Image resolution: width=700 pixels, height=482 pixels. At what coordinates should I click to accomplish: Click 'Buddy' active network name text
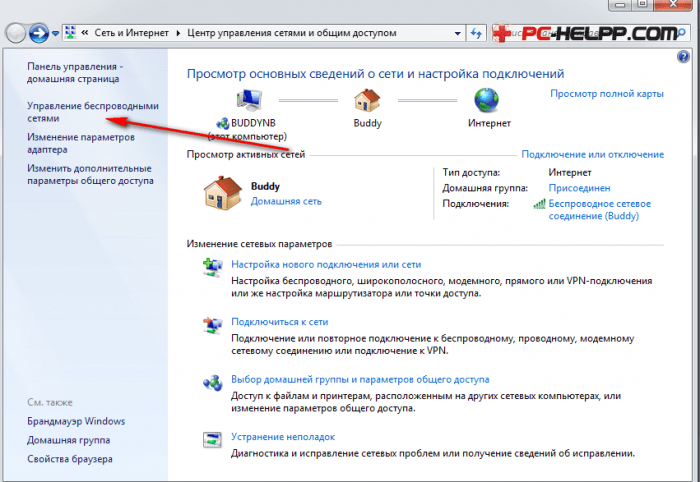(x=265, y=186)
